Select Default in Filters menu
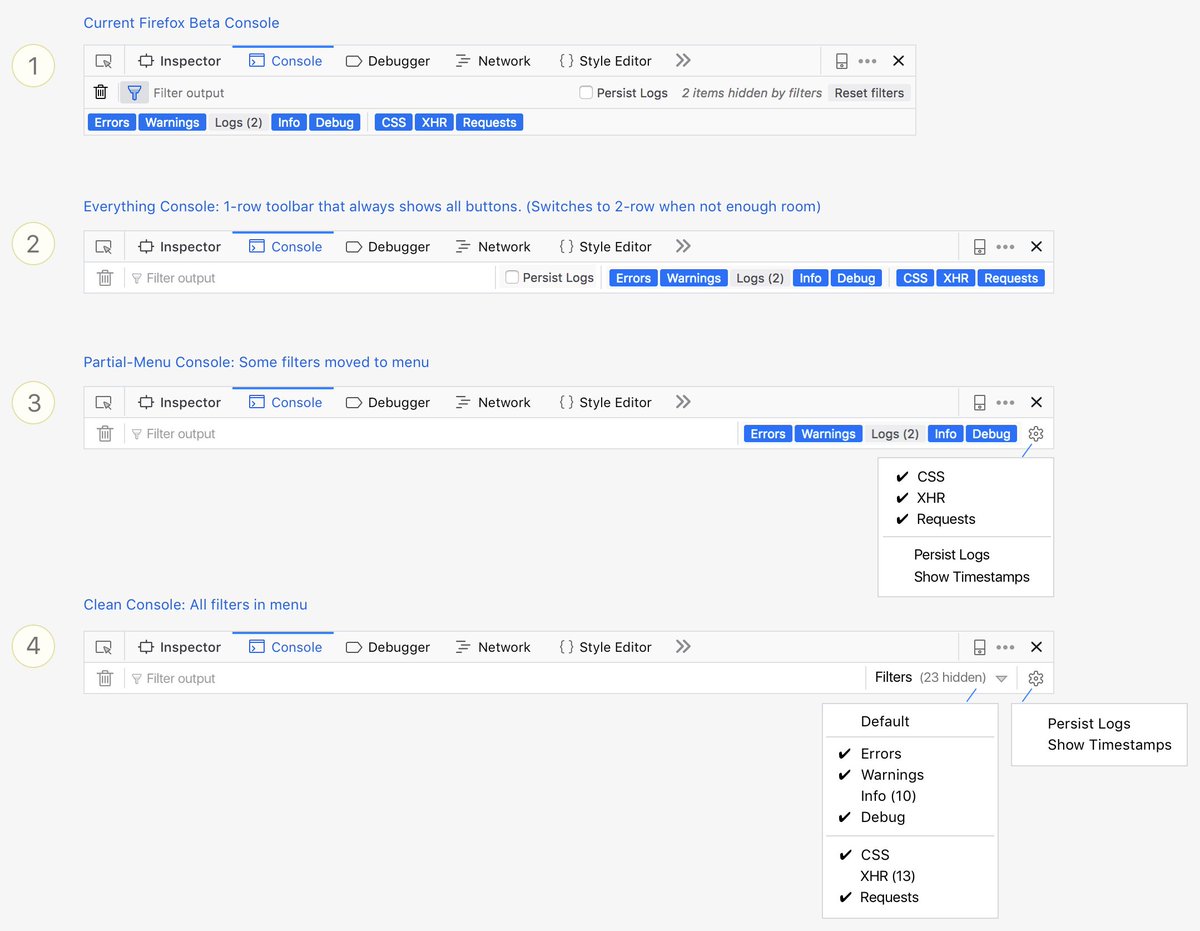1200x931 pixels. click(x=885, y=722)
